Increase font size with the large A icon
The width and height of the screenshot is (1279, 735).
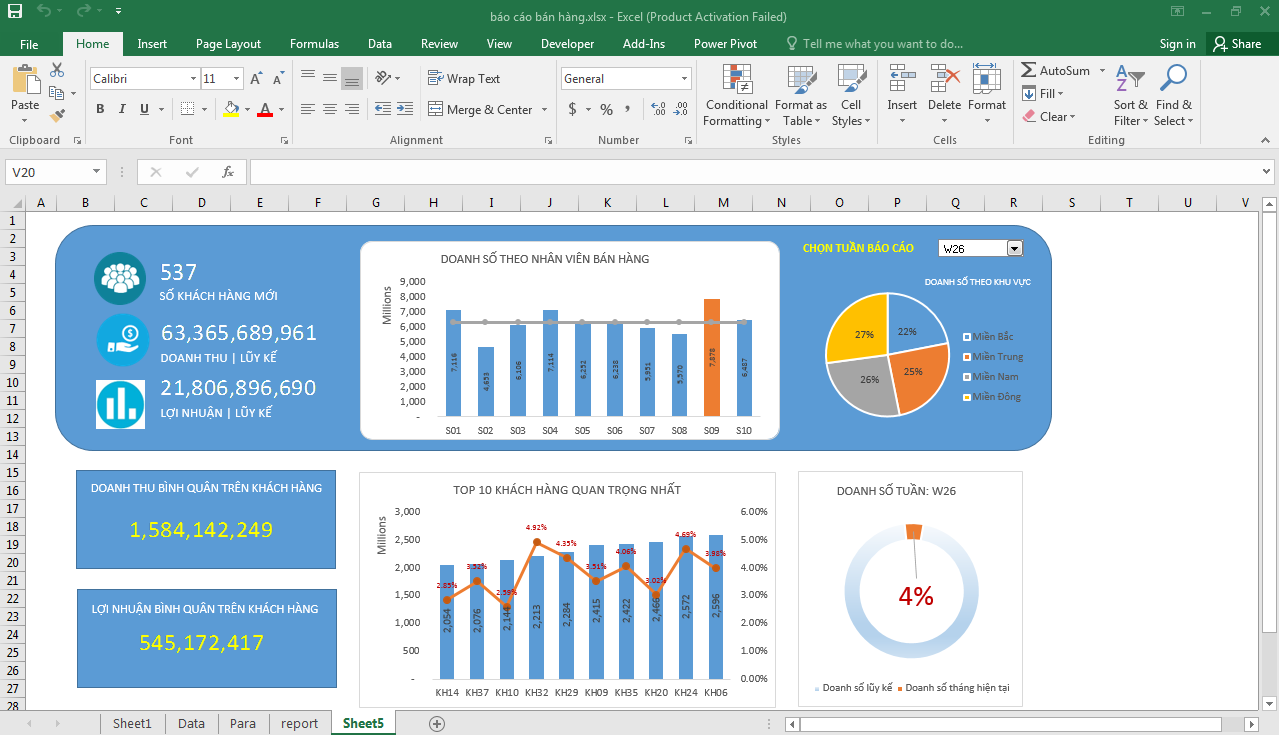[x=256, y=79]
